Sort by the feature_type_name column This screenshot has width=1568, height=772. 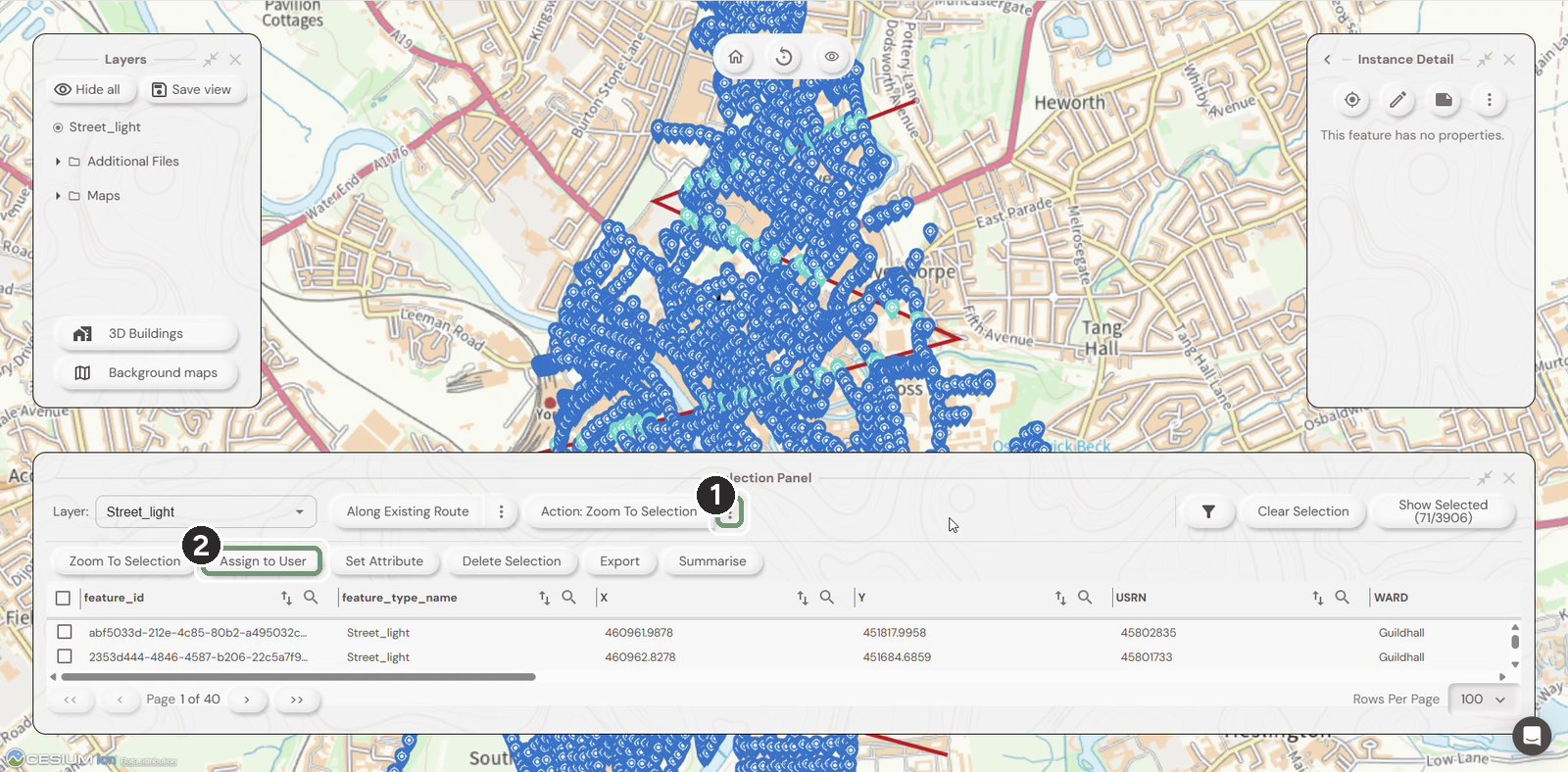click(544, 598)
